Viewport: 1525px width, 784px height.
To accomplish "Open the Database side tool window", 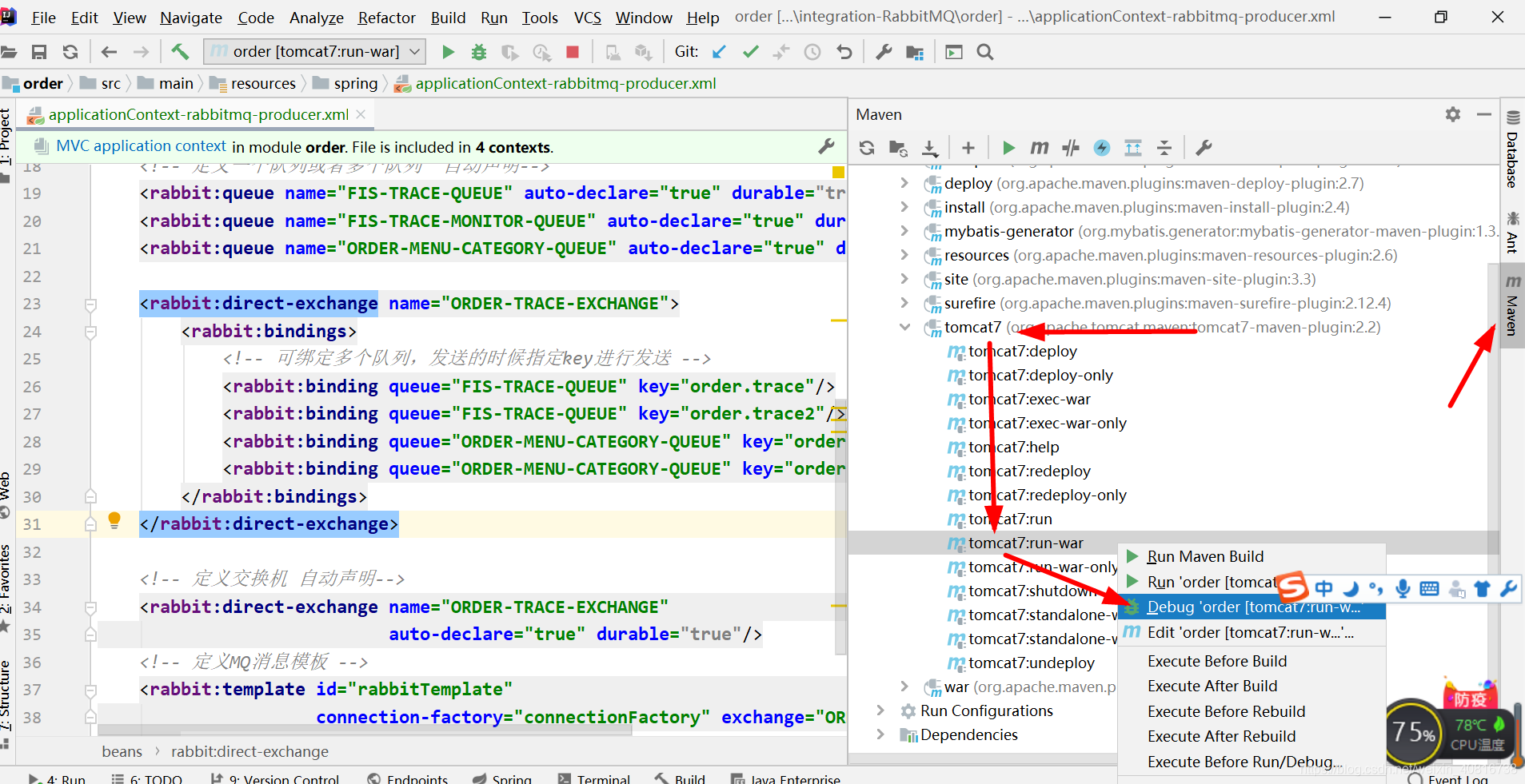I will (x=1512, y=149).
